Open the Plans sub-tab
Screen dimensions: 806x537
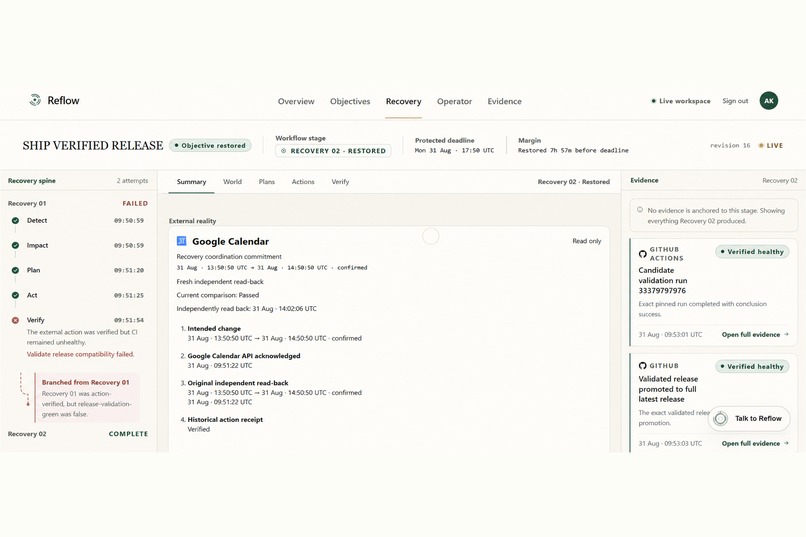pyautogui.click(x=267, y=182)
